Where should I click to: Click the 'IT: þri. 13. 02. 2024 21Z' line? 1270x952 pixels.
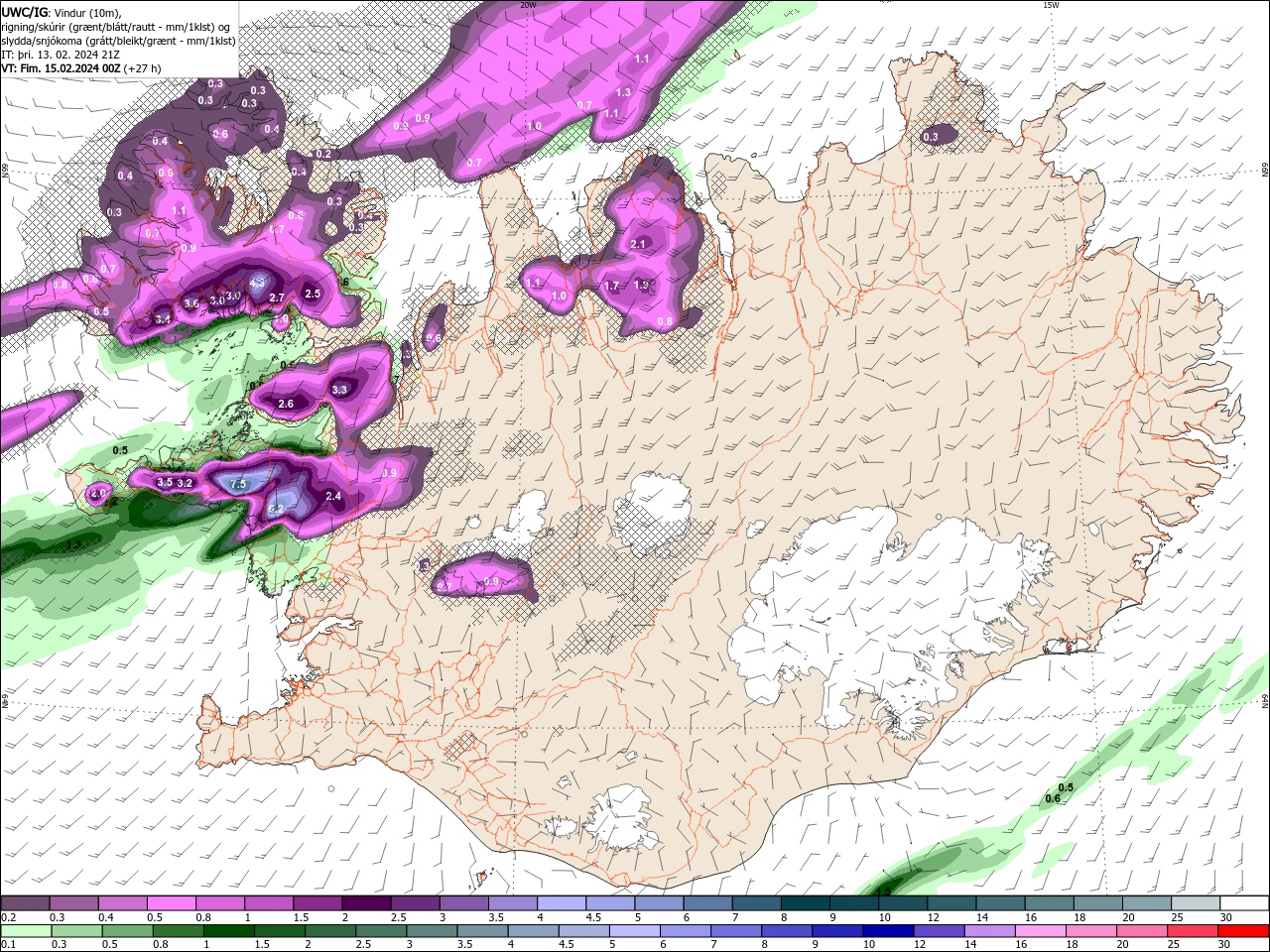point(61,55)
